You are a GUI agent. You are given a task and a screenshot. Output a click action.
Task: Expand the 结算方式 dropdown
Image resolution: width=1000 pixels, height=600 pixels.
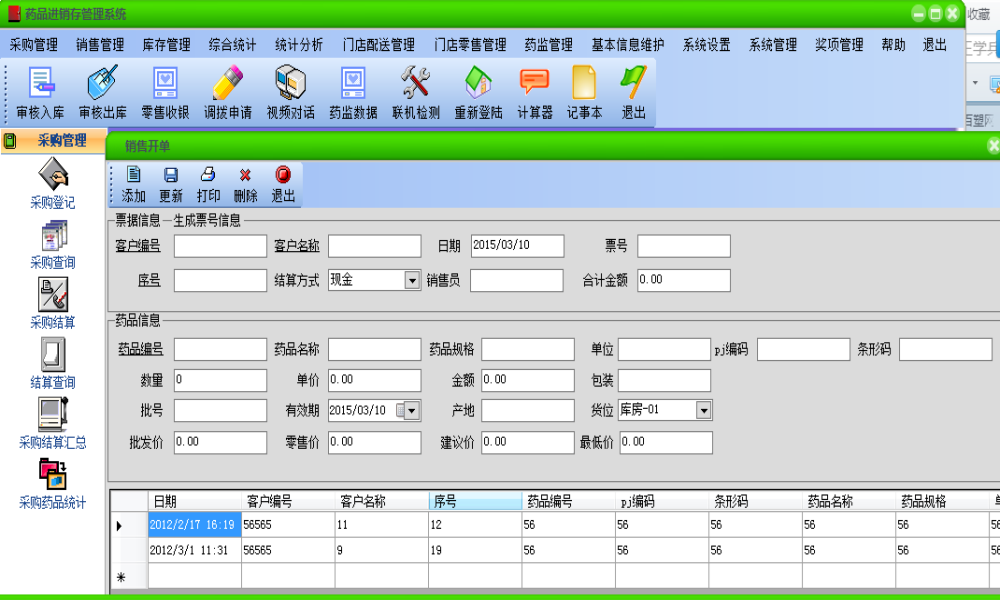(412, 281)
